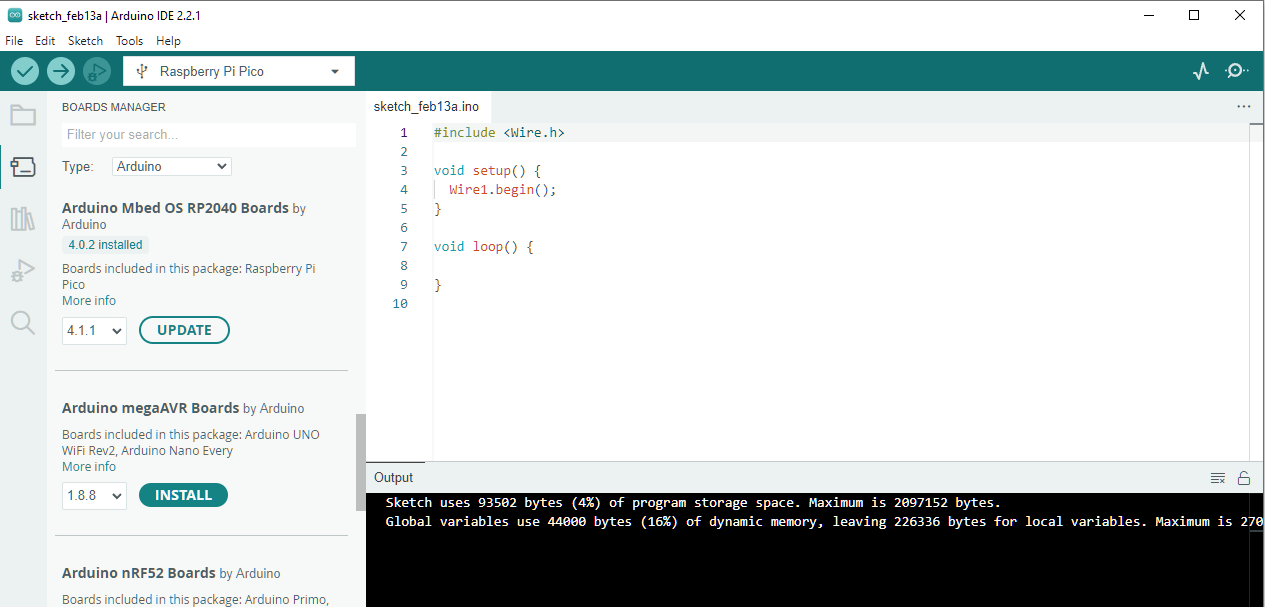Select the sketch_feb13a.ino tab
The width and height of the screenshot is (1265, 607).
(x=426, y=106)
